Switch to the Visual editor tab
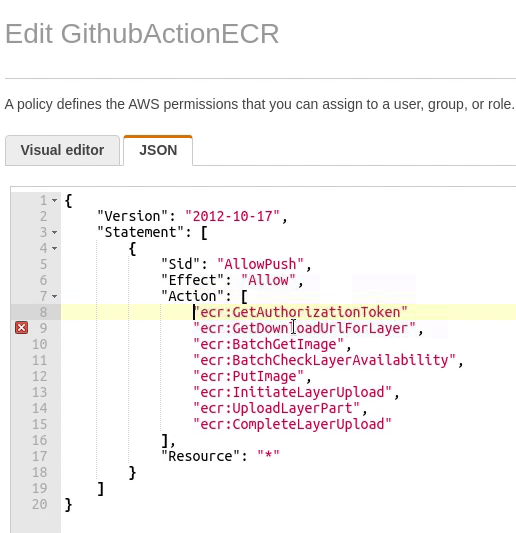This screenshot has height=533, width=516. click(x=62, y=150)
